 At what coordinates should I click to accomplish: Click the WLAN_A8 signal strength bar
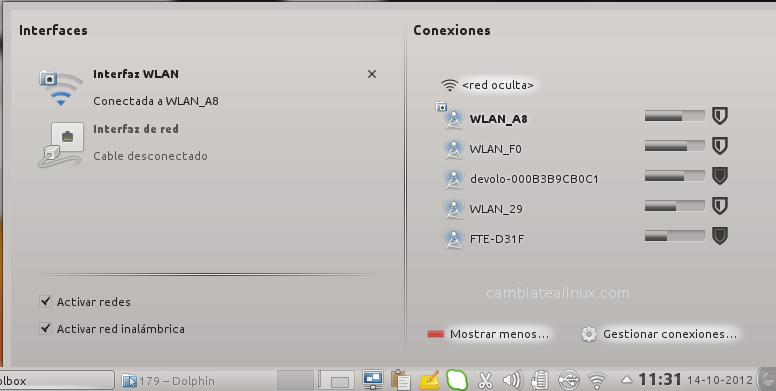coord(675,116)
